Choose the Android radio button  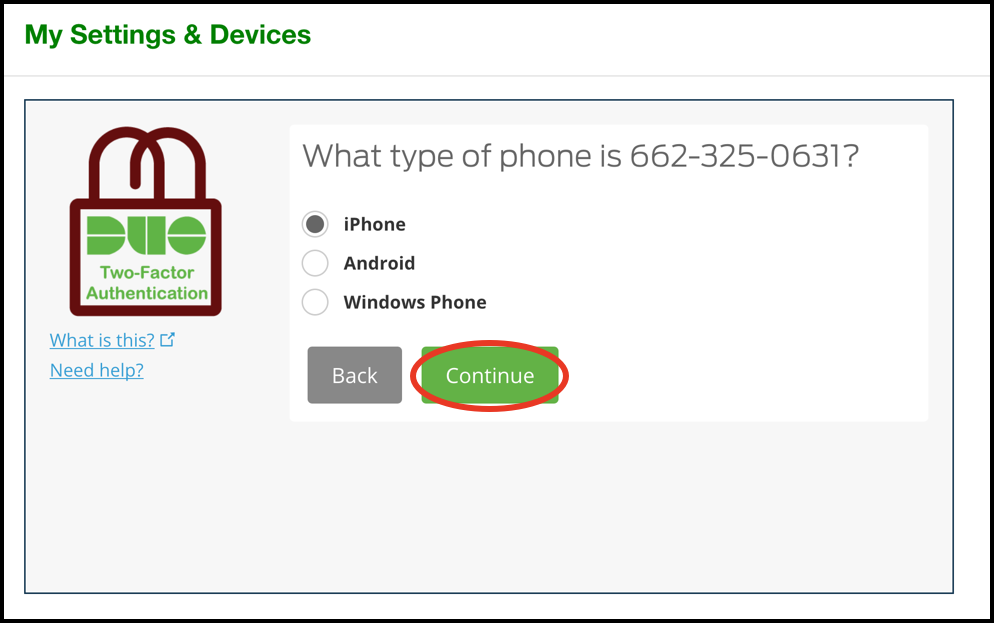(315, 263)
